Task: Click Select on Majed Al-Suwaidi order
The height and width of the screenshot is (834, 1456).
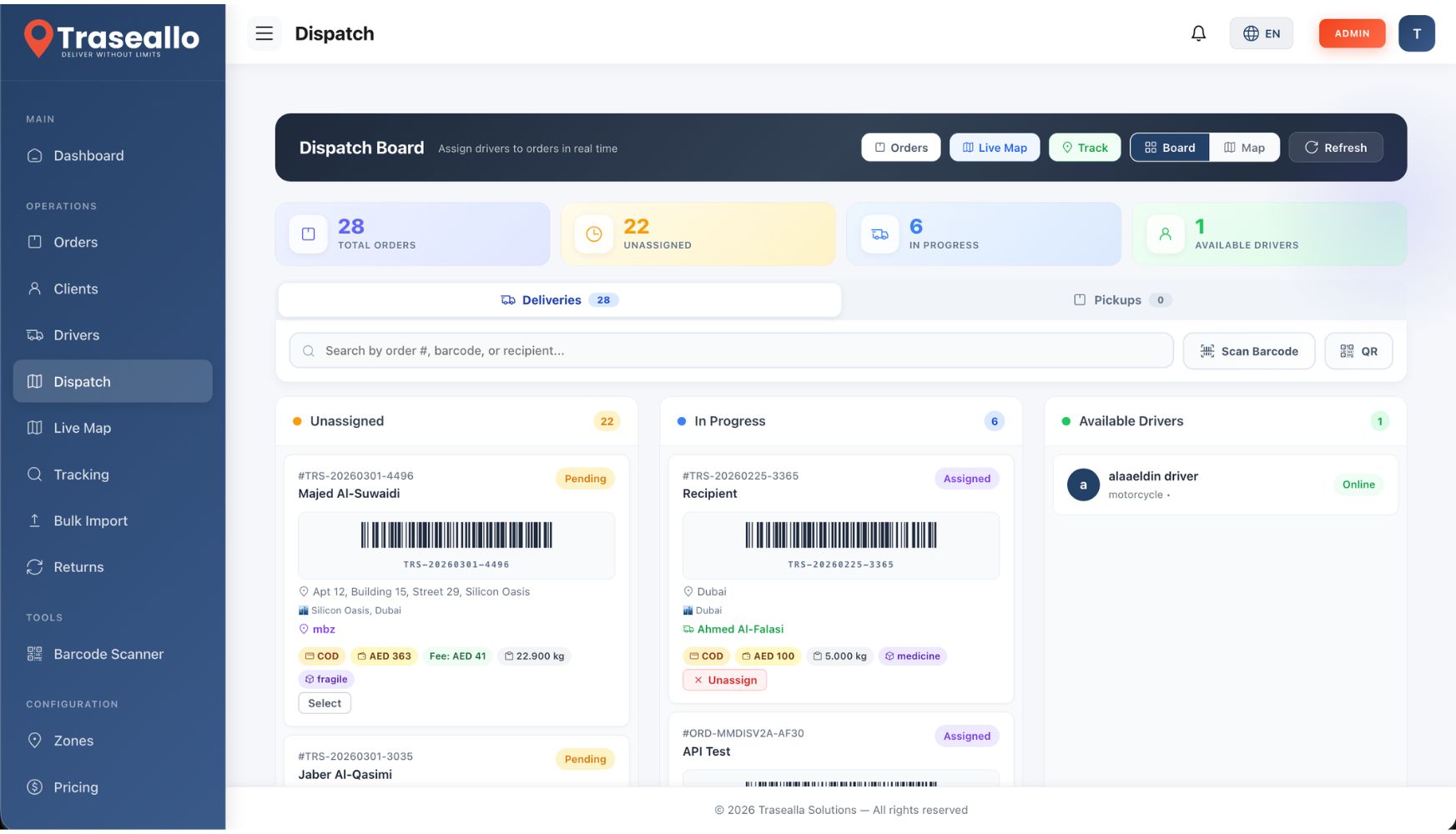Action: tap(325, 703)
